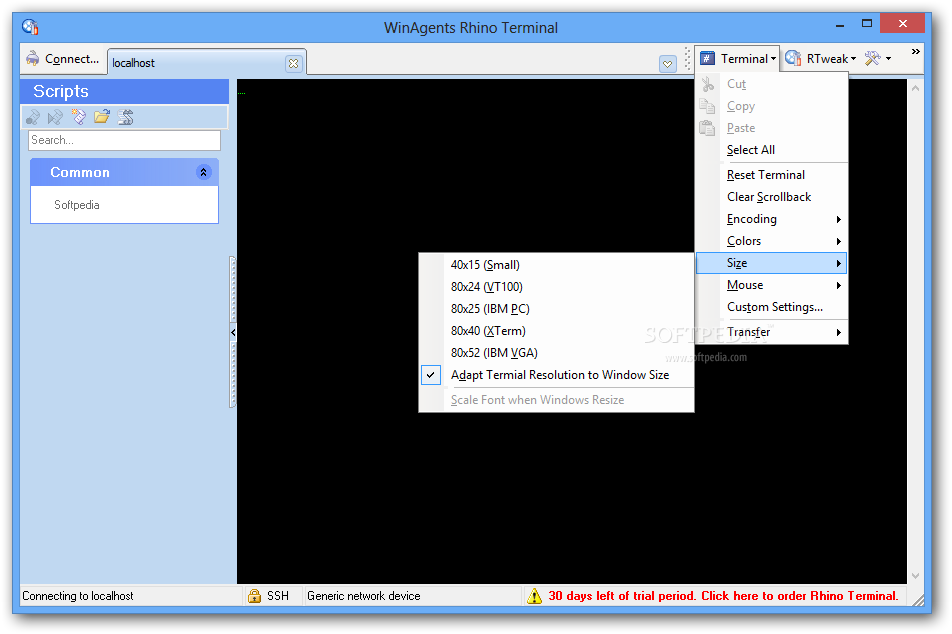Click the terminal scrollbar up arrow
952x634 pixels.
[x=916, y=88]
